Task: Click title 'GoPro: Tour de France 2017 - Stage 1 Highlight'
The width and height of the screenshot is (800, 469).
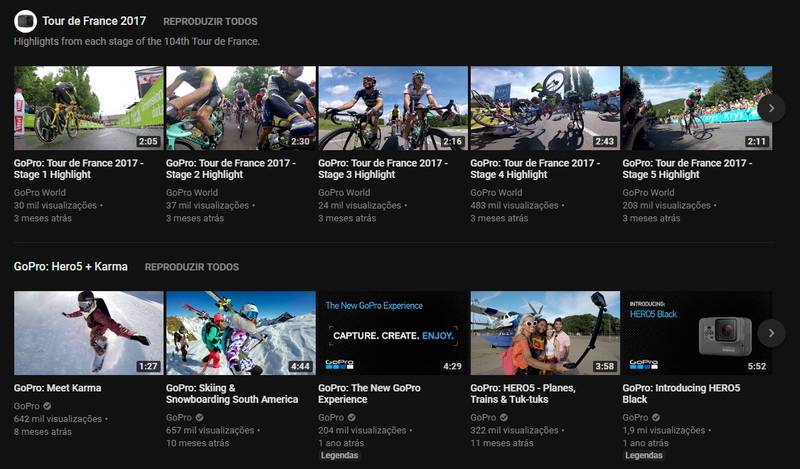Action: point(79,169)
